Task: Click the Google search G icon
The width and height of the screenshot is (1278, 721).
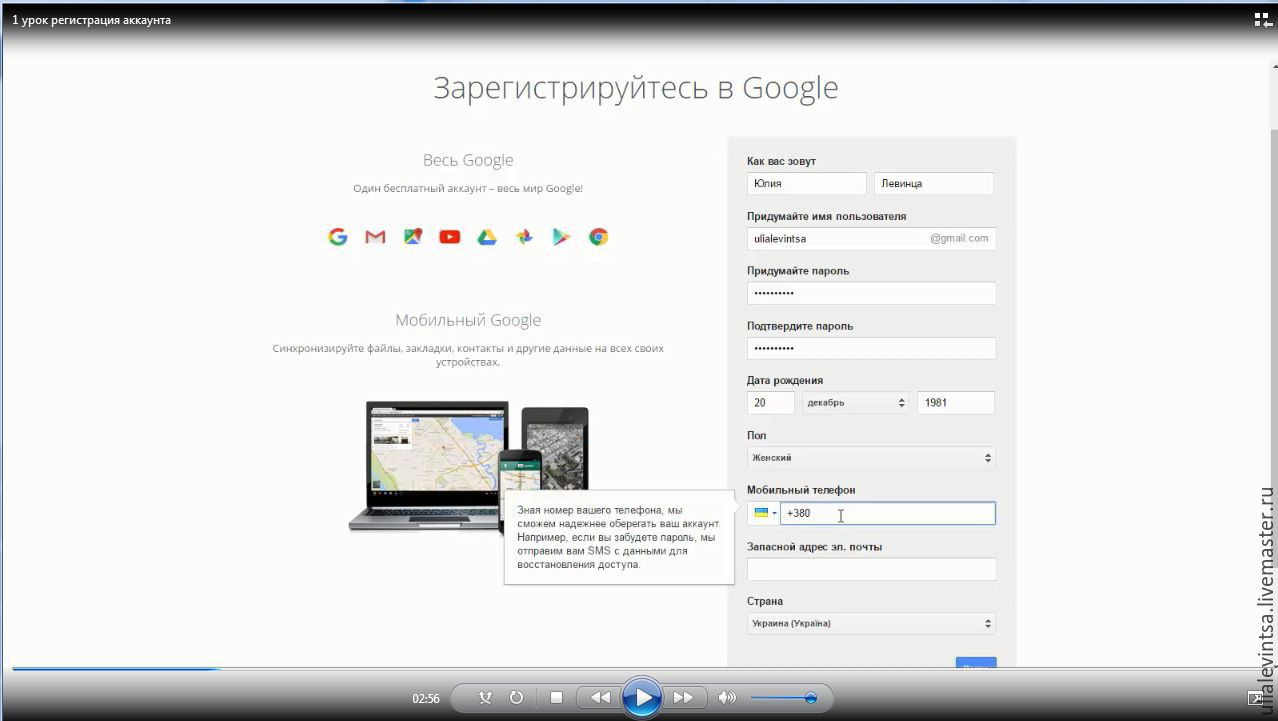Action: [338, 237]
